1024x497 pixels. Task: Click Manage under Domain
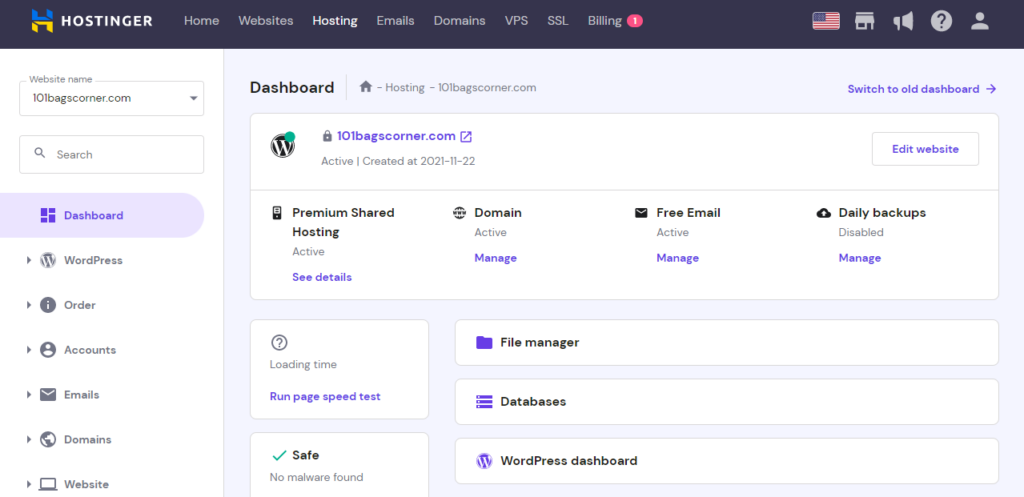click(x=496, y=258)
